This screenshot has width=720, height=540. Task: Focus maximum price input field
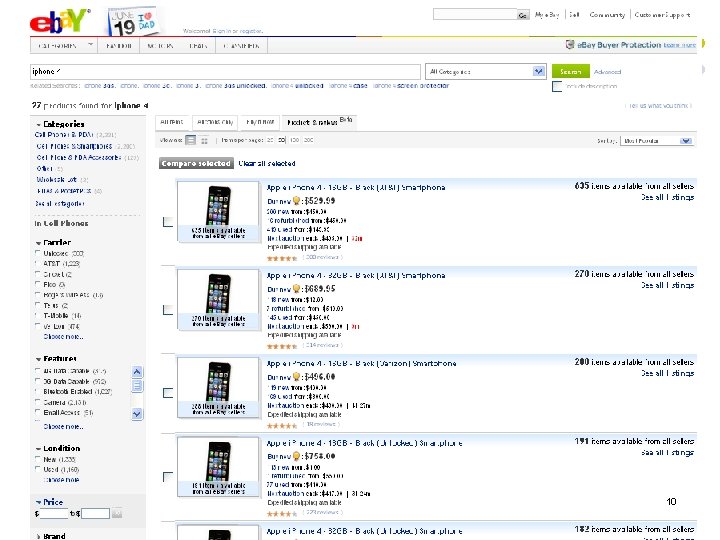95,513
